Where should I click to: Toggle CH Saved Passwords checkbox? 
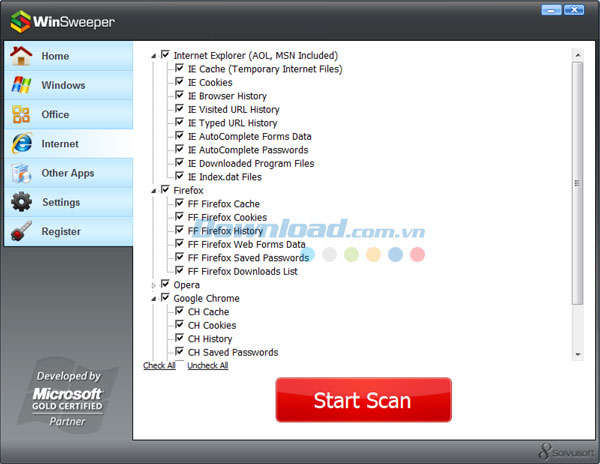click(179, 351)
